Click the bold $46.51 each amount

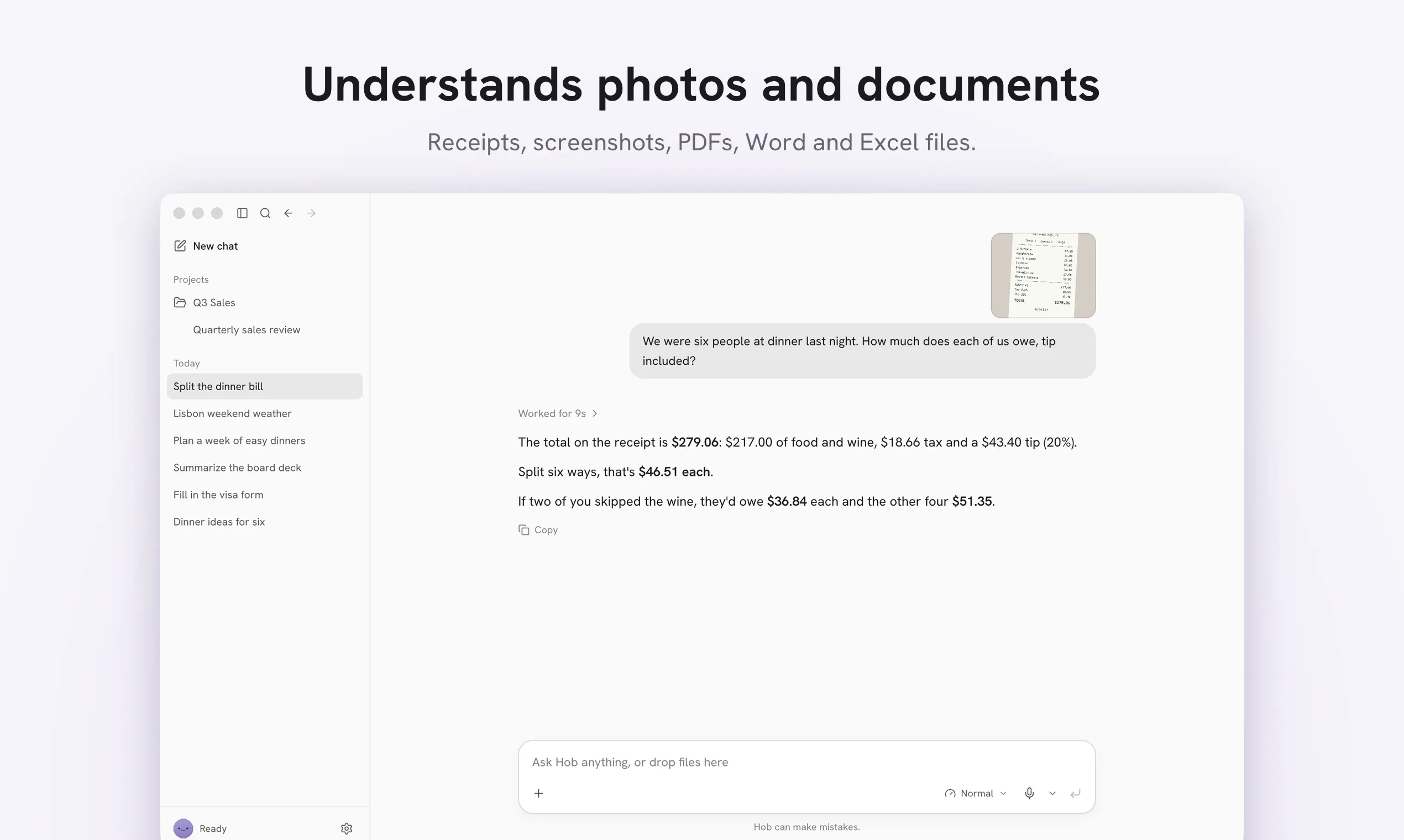[x=674, y=472]
